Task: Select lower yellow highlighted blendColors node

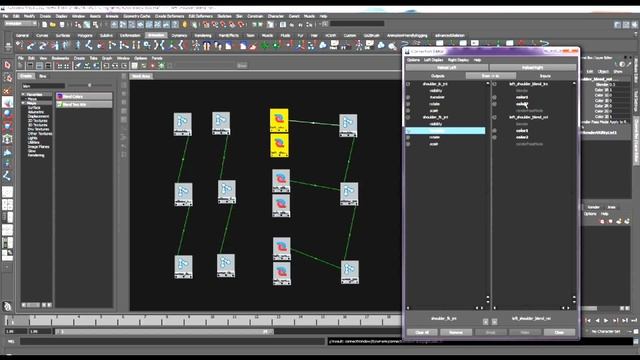Action: click(279, 146)
